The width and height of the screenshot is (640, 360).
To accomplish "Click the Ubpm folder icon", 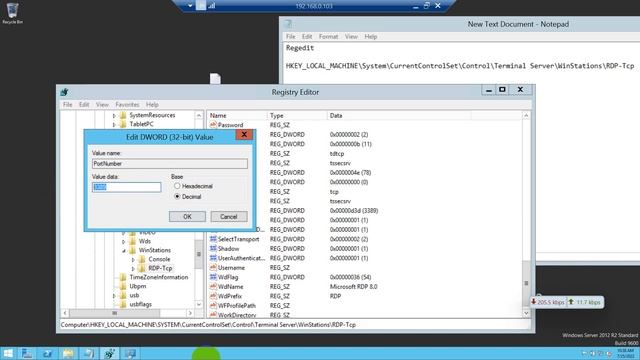I will (123, 286).
